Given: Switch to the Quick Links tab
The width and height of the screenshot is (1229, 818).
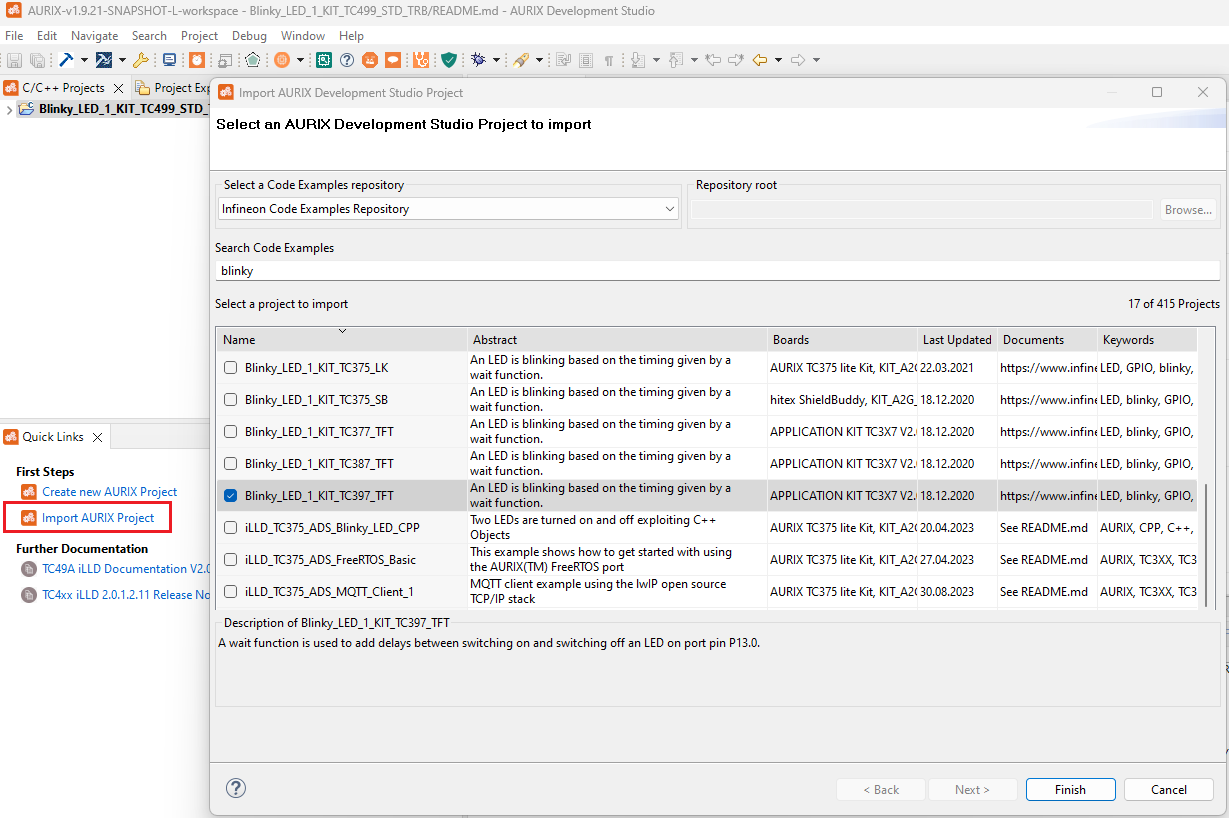Looking at the screenshot, I should [x=52, y=437].
